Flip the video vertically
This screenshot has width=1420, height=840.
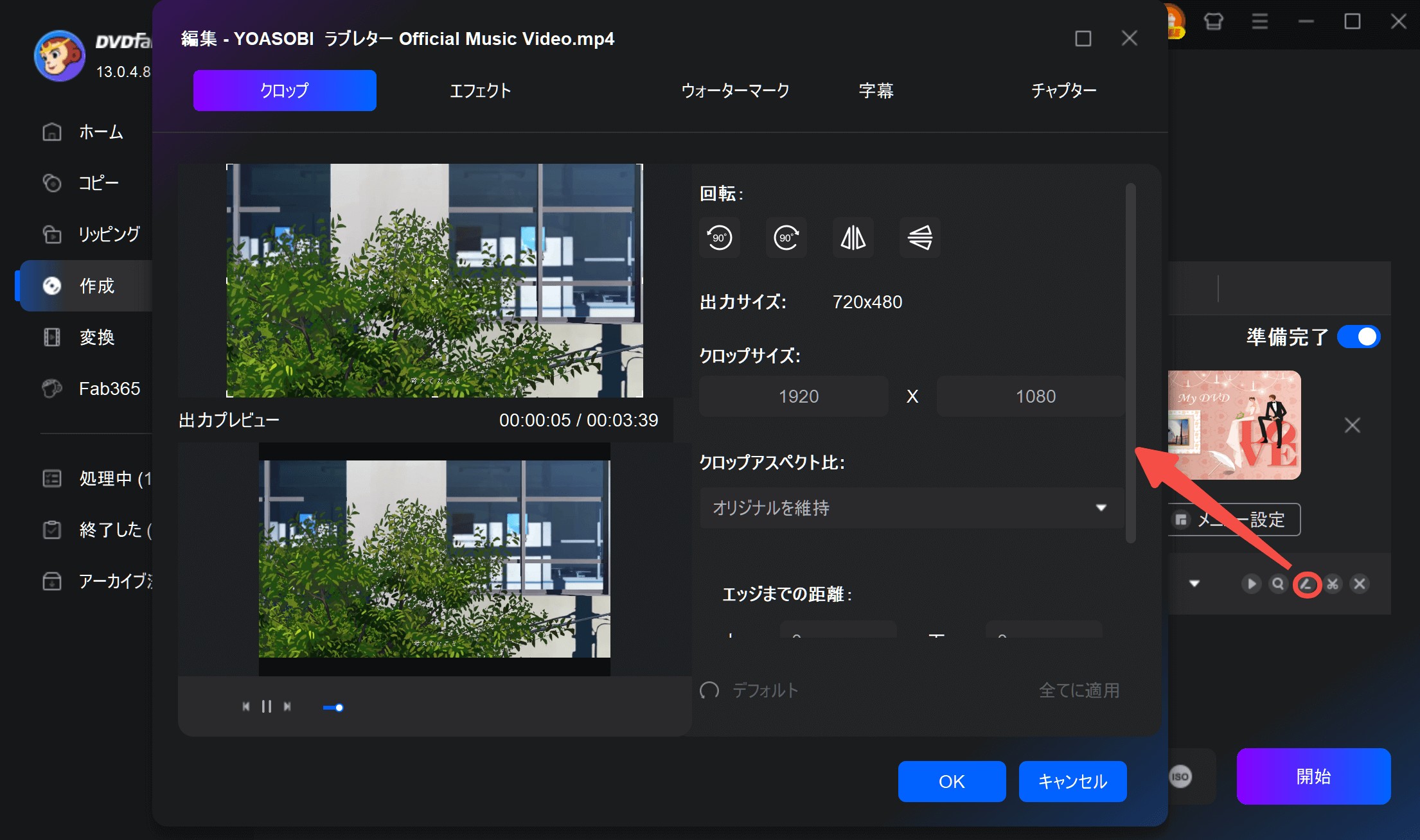[919, 238]
